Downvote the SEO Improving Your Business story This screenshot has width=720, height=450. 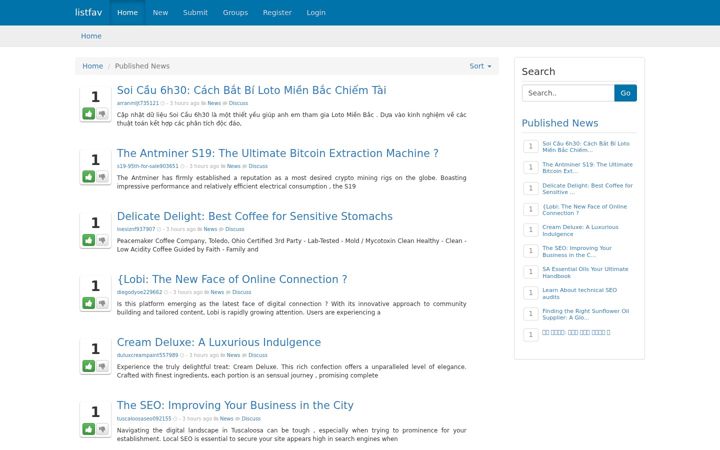click(102, 429)
